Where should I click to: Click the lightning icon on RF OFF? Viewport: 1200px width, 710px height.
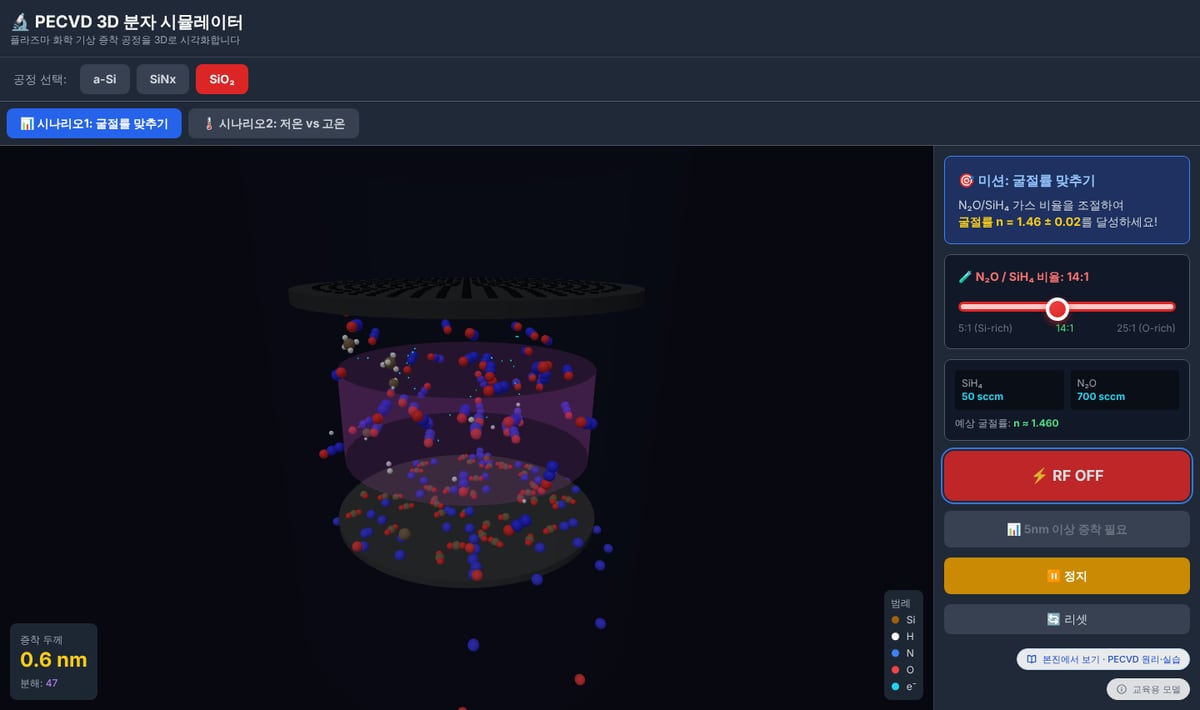(x=1038, y=476)
